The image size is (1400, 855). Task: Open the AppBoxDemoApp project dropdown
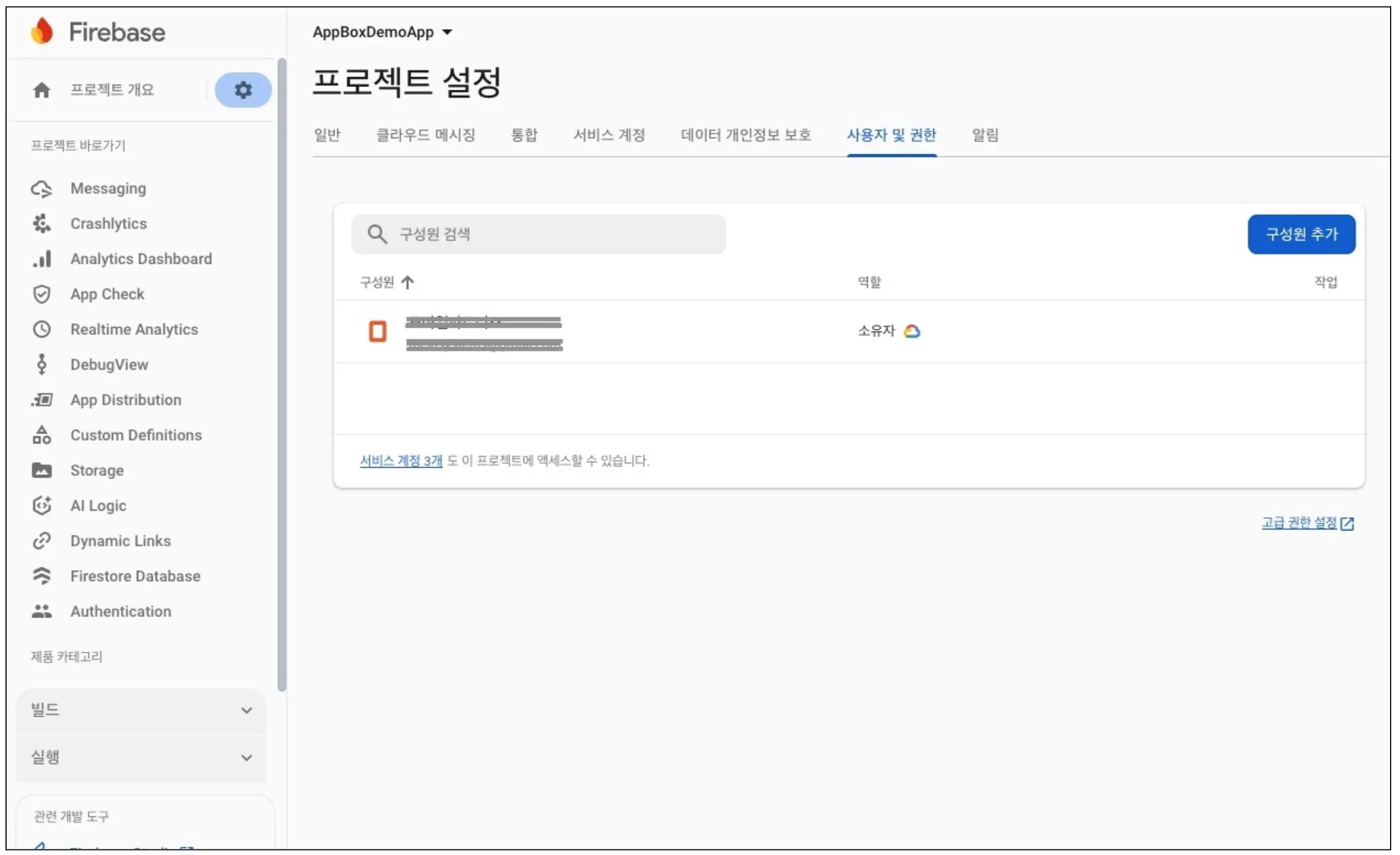point(383,32)
